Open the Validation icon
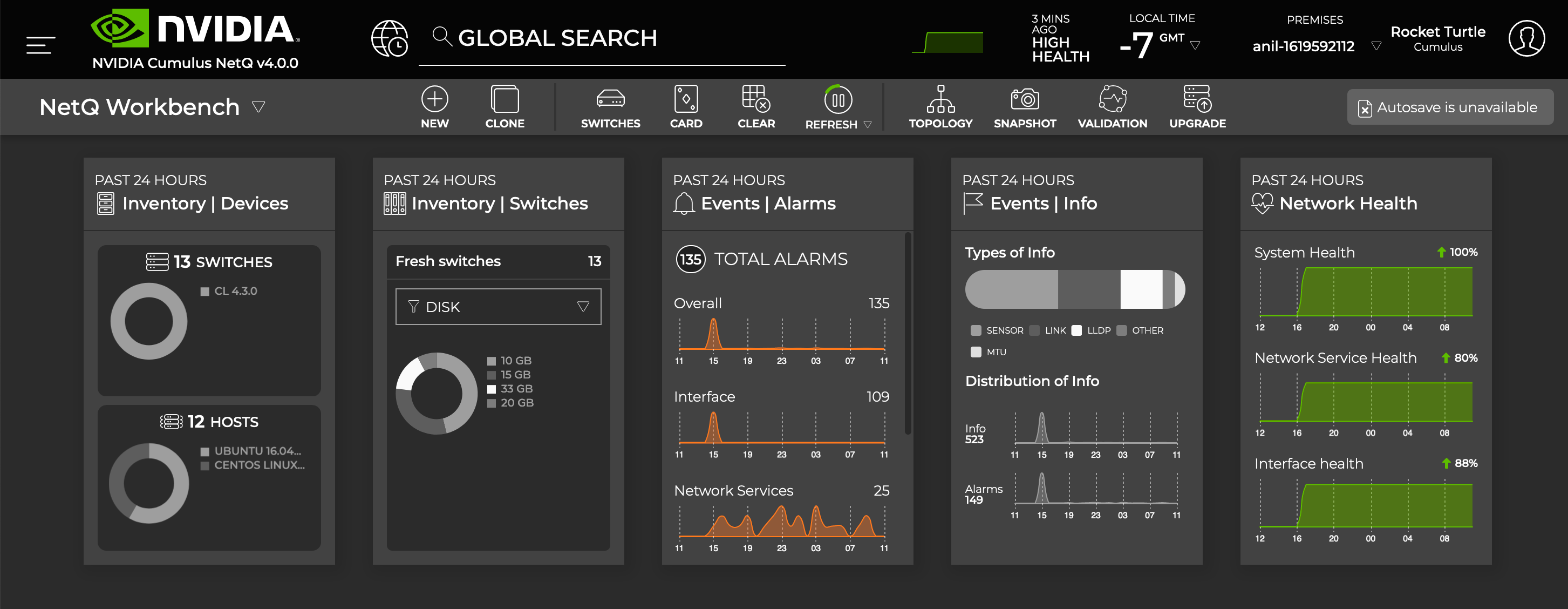The width and height of the screenshot is (1568, 609). pos(1112,99)
